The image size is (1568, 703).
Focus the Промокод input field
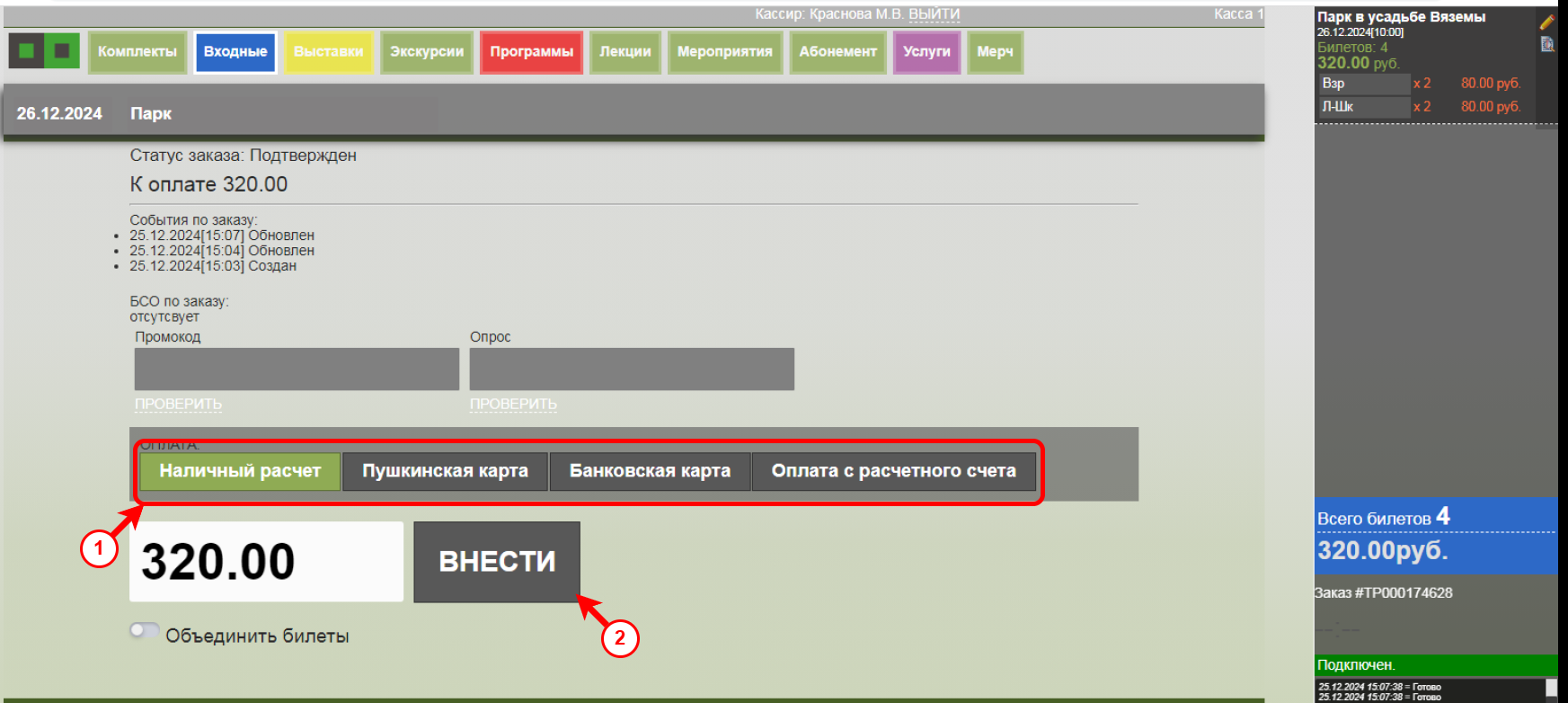[297, 369]
